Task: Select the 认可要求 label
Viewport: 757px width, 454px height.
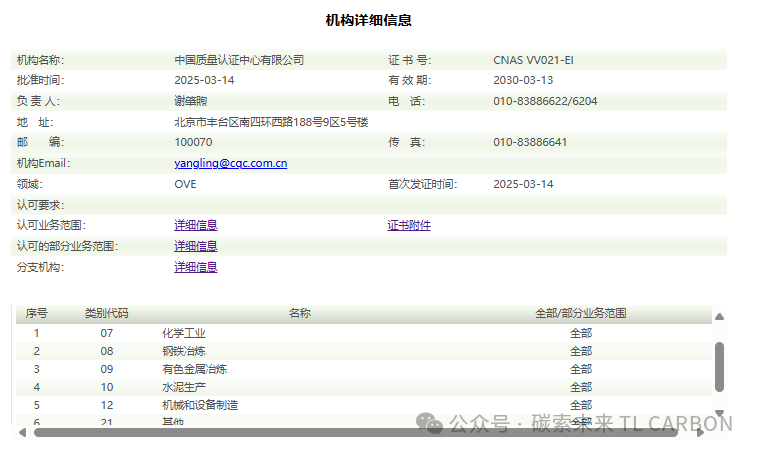Action: click(x=41, y=205)
